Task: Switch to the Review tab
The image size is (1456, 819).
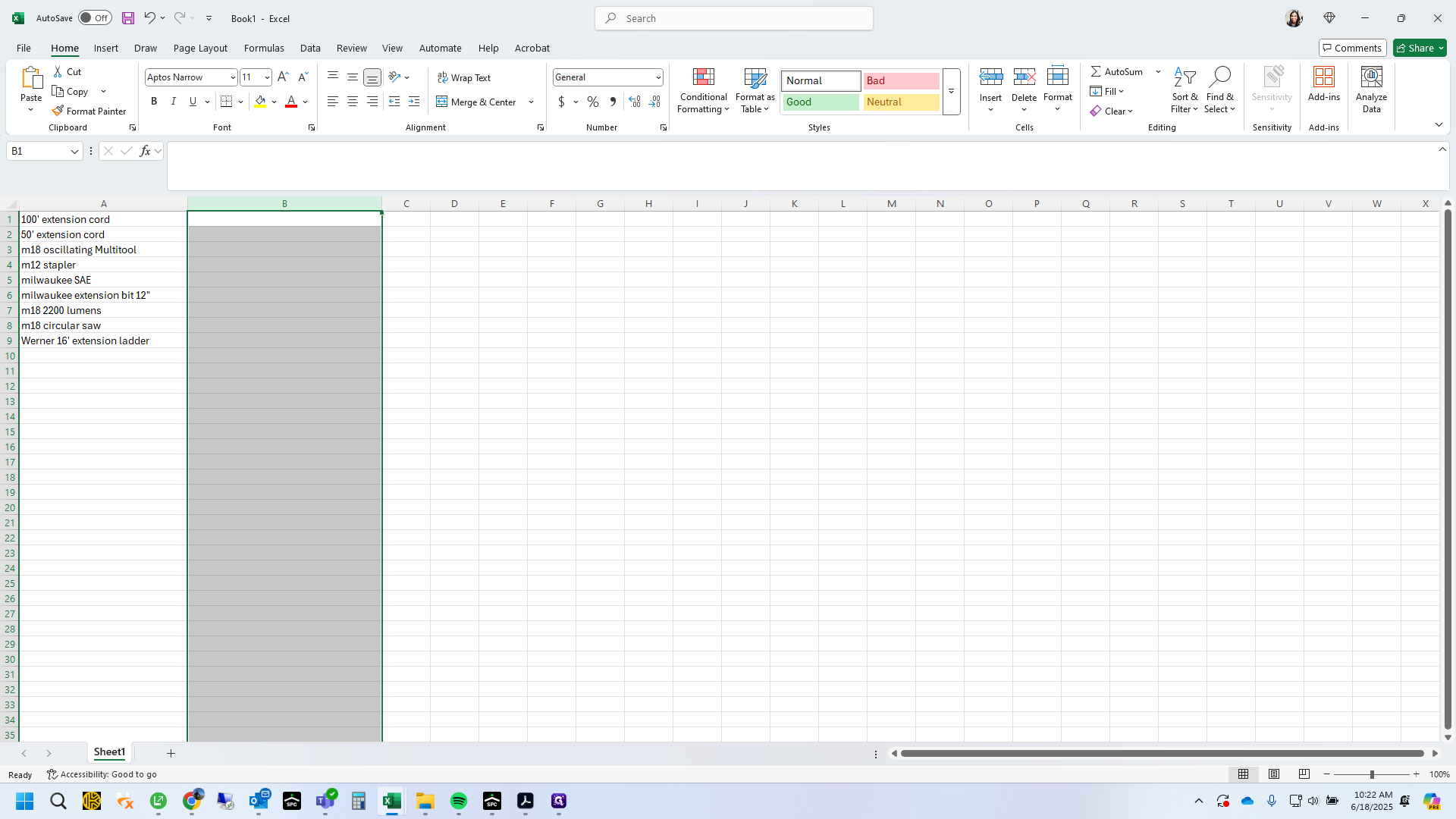Action: [x=351, y=48]
